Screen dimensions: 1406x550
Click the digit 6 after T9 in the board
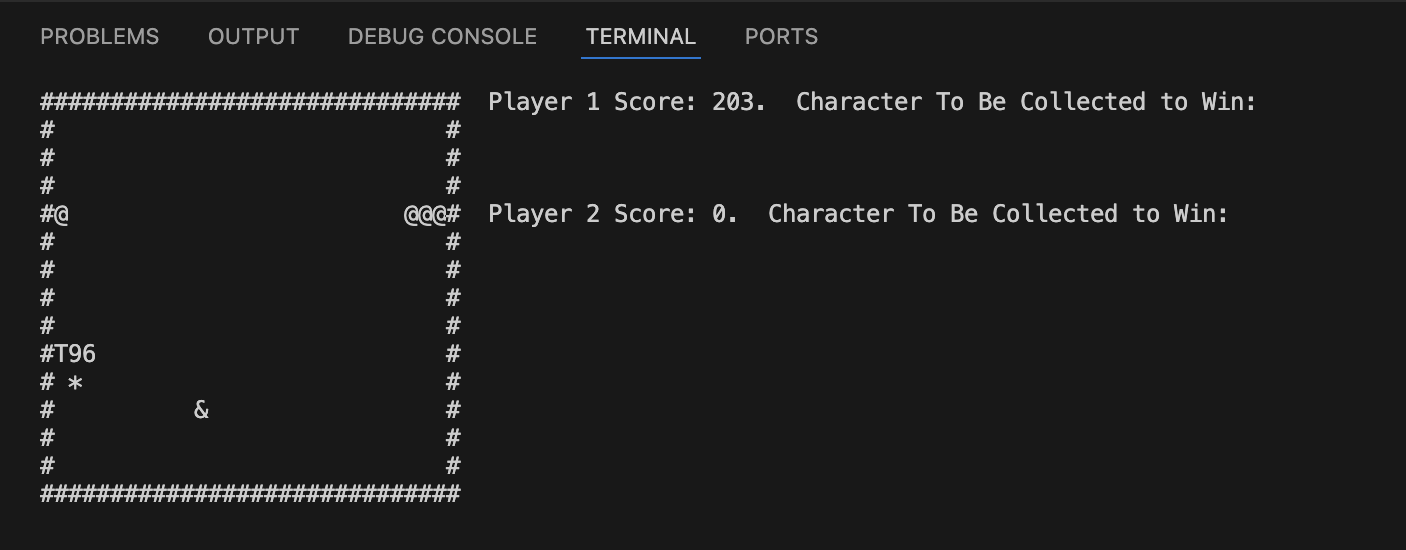click(89, 354)
